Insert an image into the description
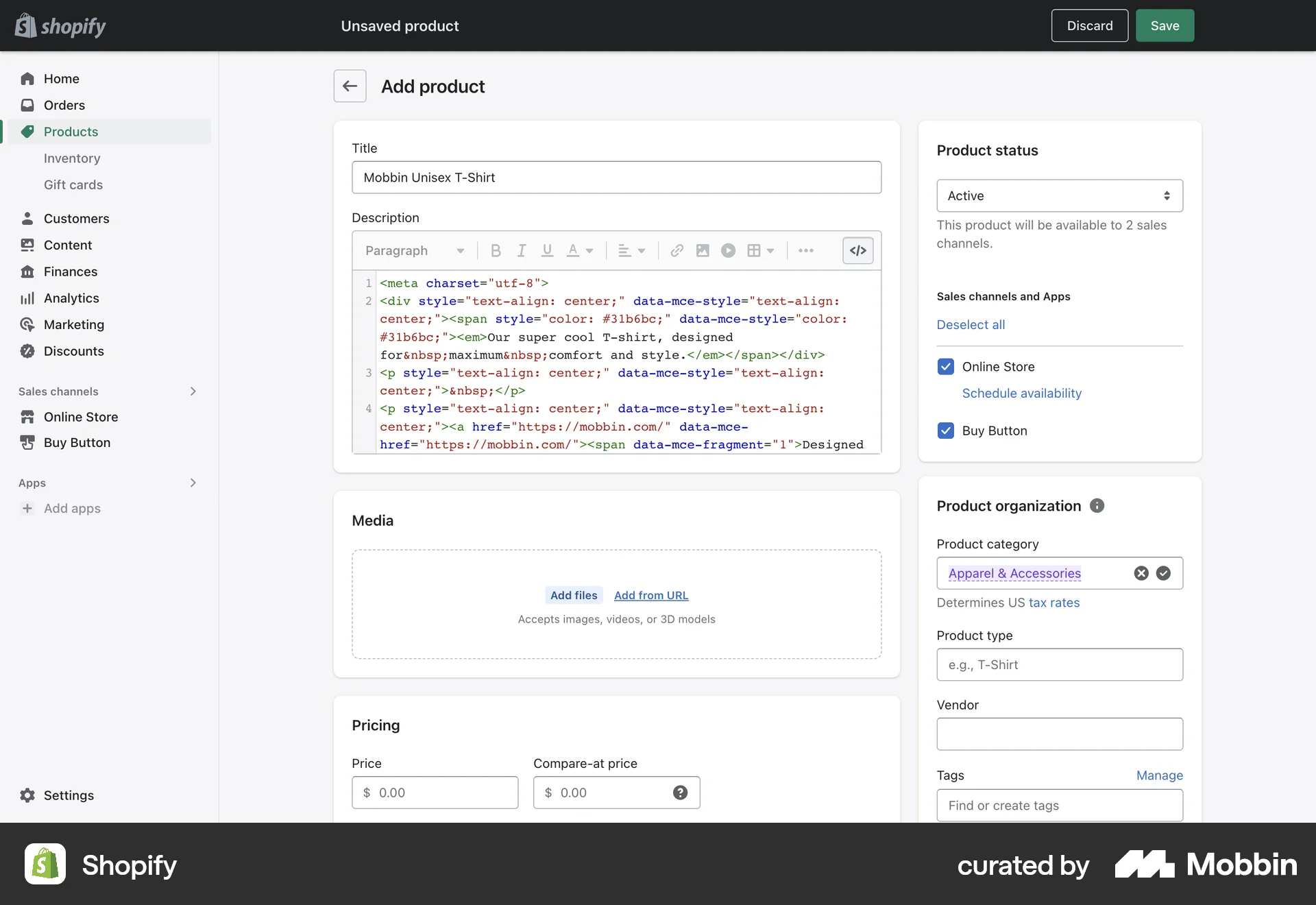 702,250
